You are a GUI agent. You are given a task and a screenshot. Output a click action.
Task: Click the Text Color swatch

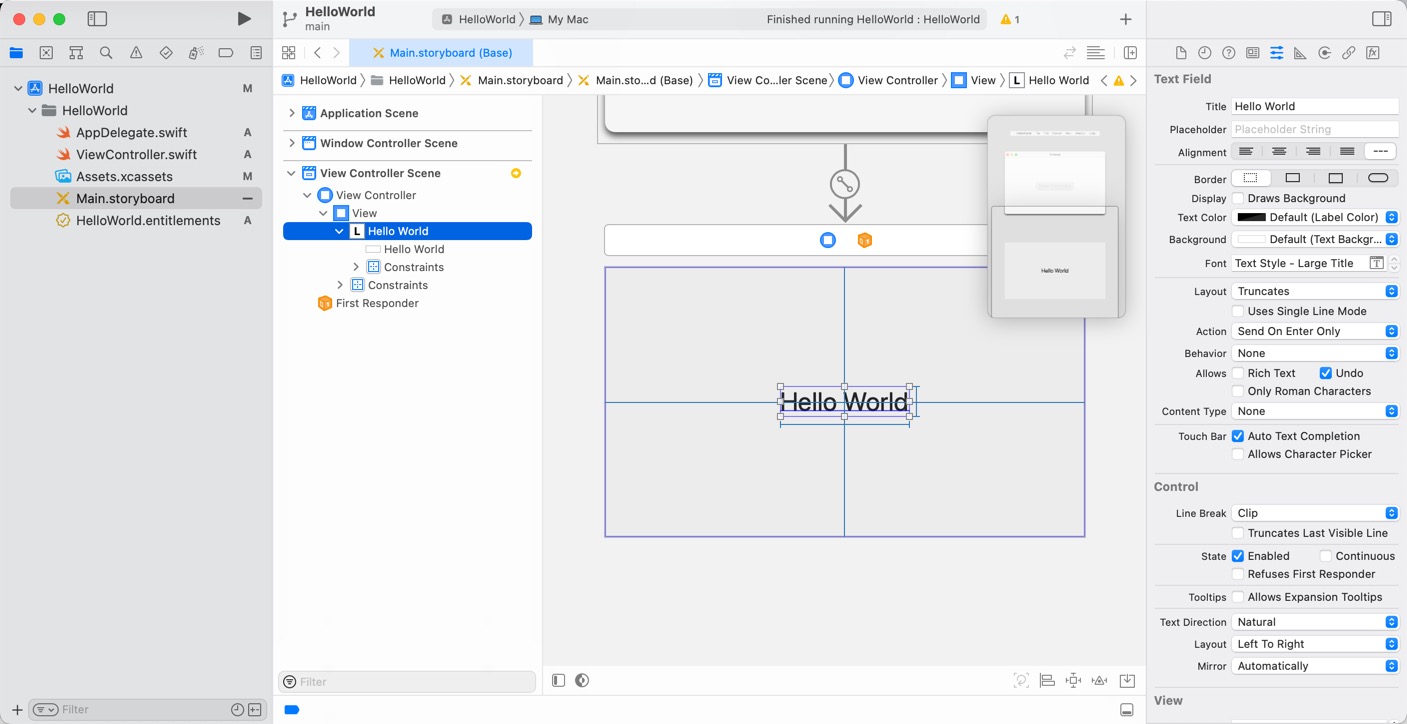pyautogui.click(x=1251, y=217)
